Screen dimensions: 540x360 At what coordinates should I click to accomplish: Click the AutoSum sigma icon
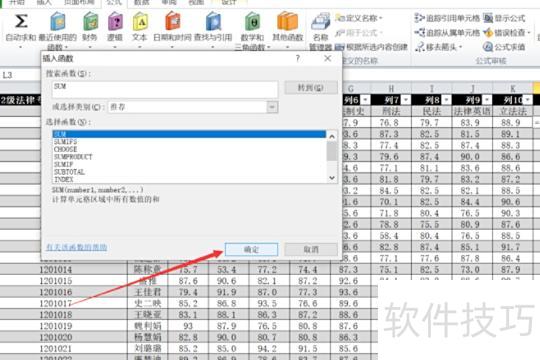click(21, 21)
